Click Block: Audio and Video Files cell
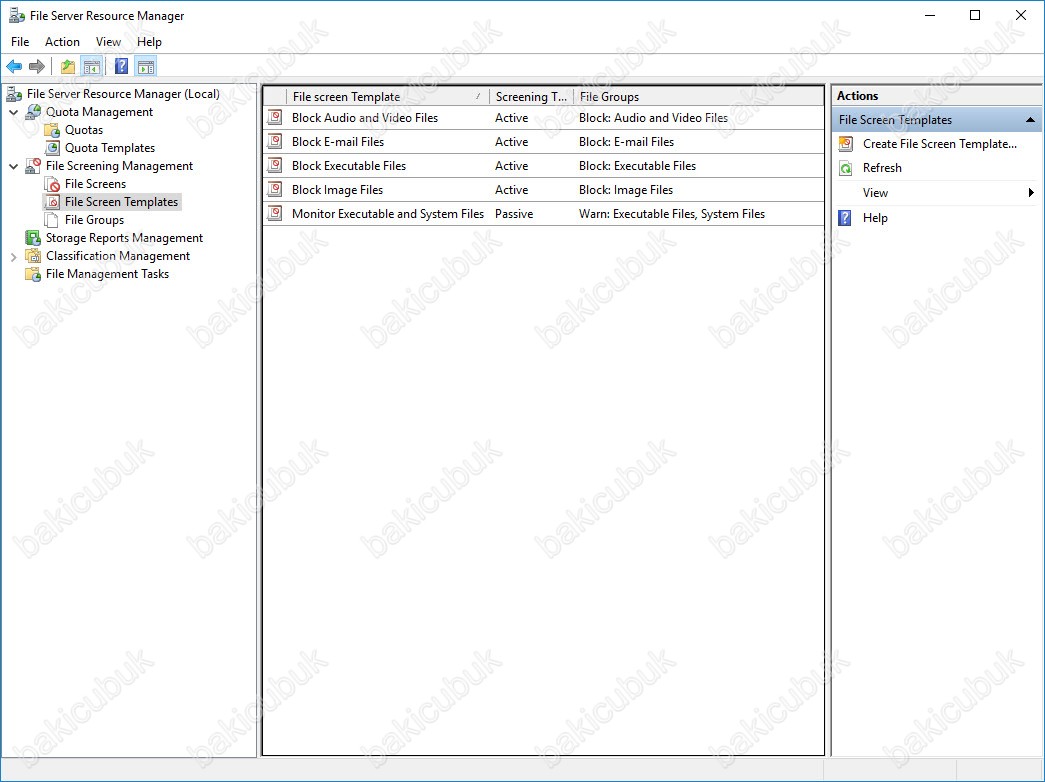 pyautogui.click(x=653, y=117)
